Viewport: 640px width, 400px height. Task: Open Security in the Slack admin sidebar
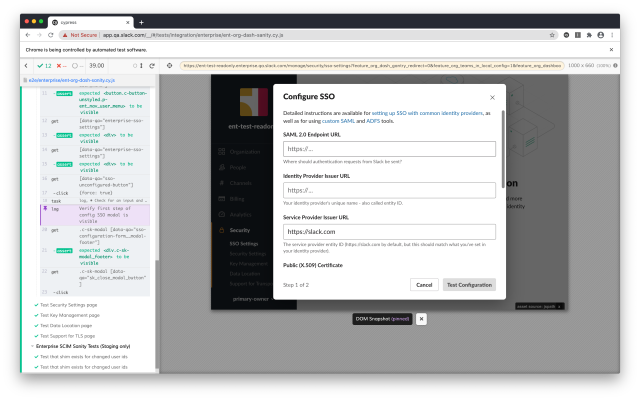[240, 231]
